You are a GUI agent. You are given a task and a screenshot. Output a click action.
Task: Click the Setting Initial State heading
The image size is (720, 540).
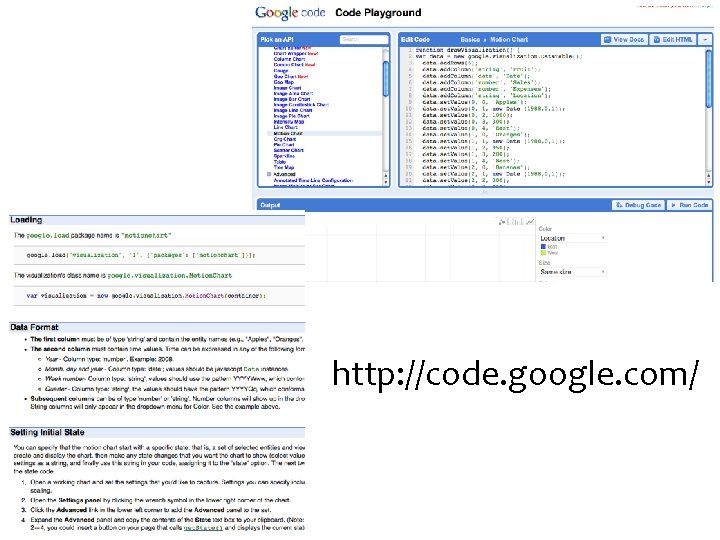(x=47, y=433)
